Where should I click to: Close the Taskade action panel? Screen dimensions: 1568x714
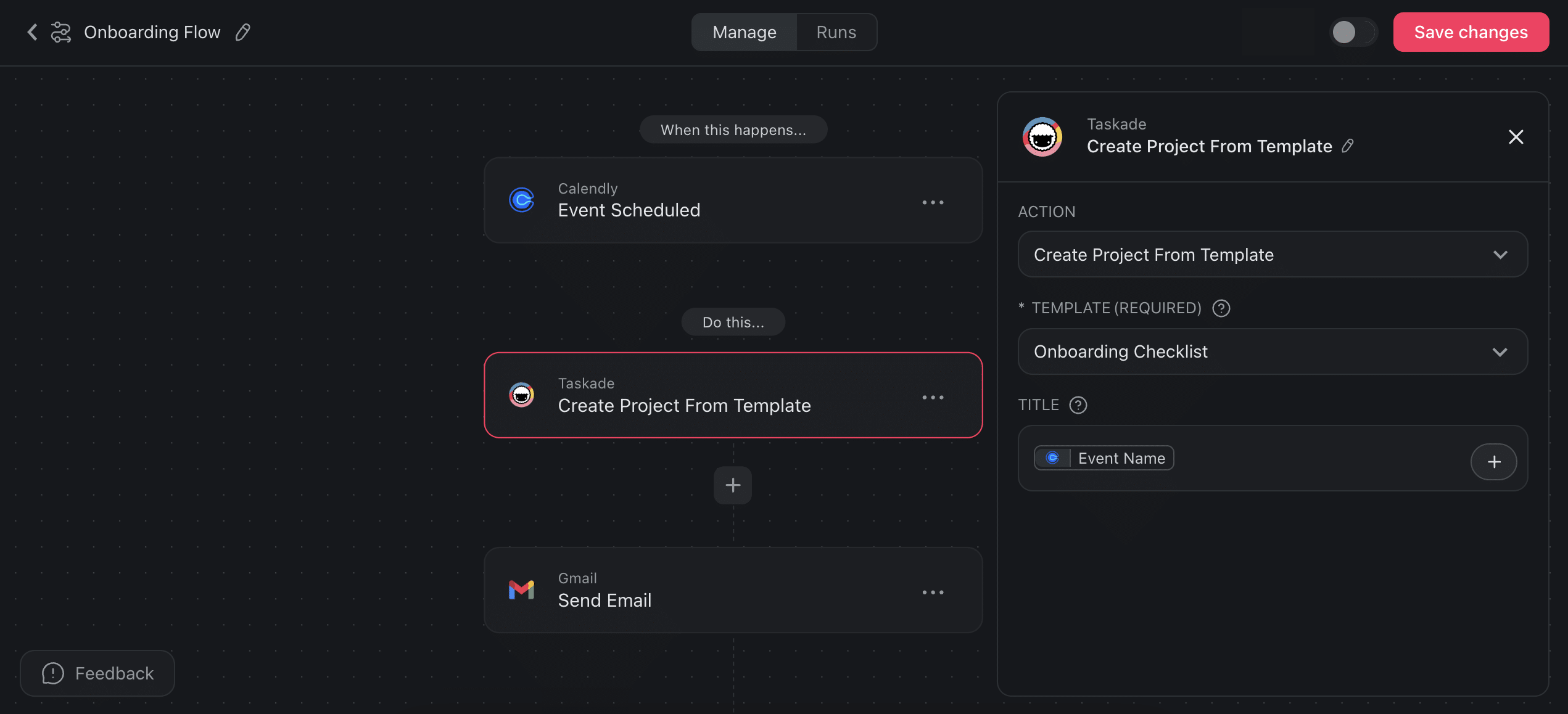[1516, 137]
